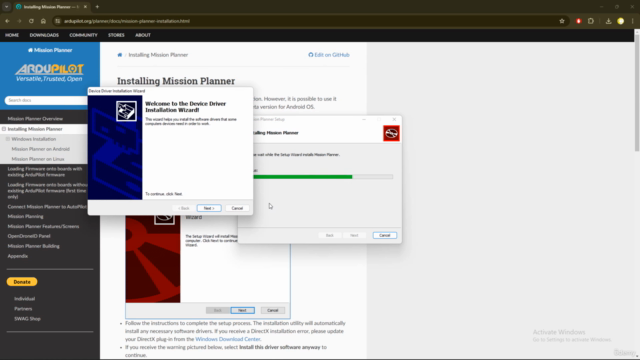Open Partners link in sidebar
640x360 pixels.
[x=23, y=309]
